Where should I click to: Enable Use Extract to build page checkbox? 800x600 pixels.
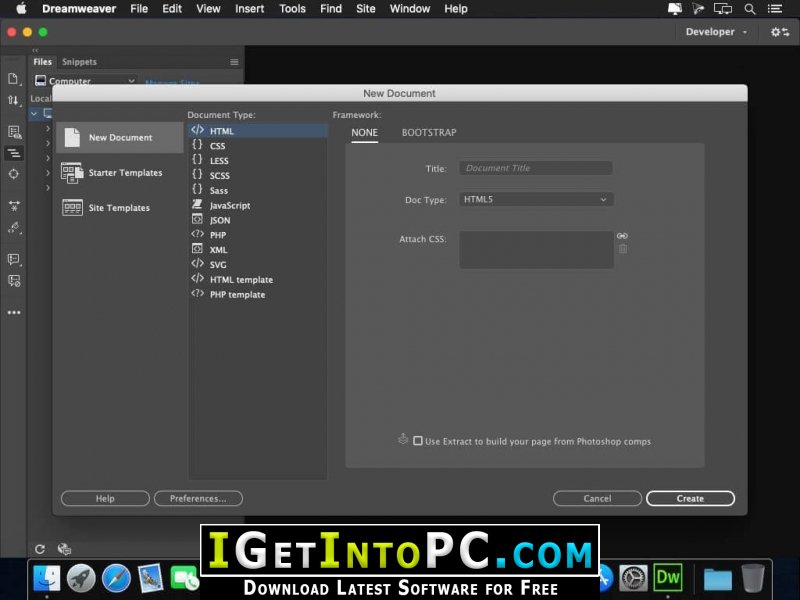coord(418,441)
